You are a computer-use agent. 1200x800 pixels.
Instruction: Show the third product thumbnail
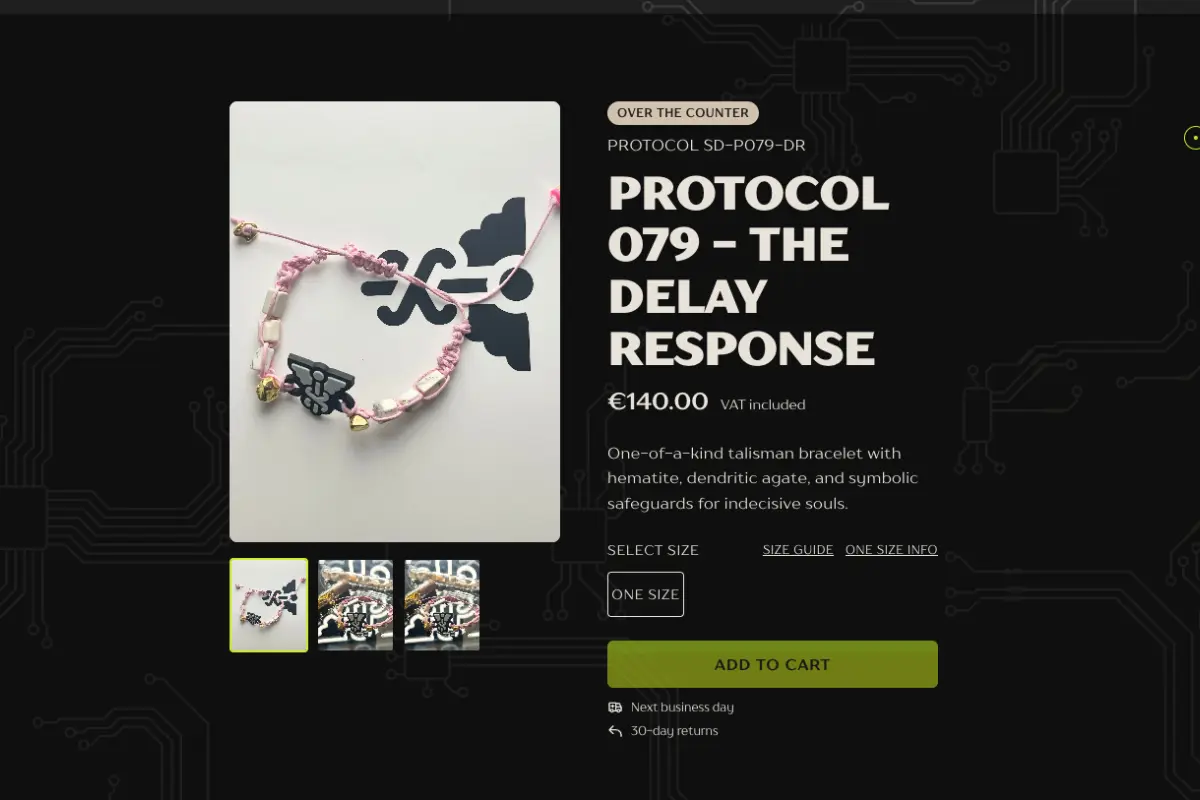[442, 605]
